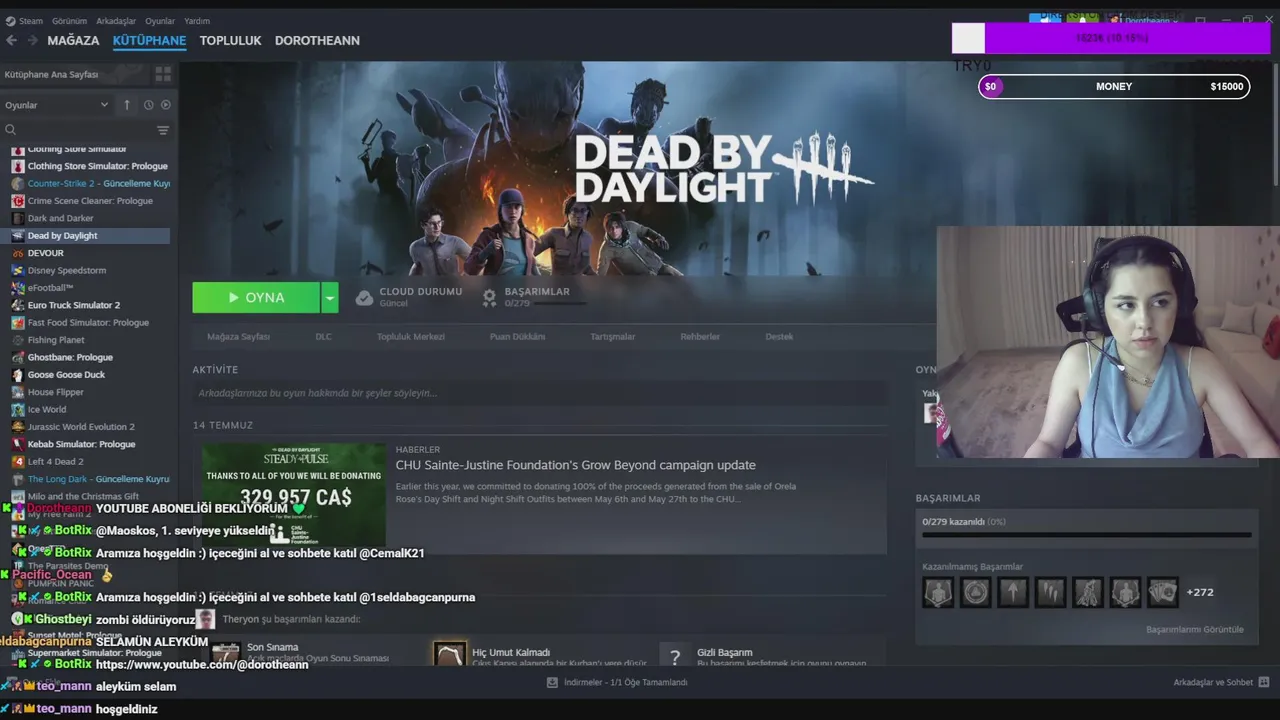Click the activity comment input field
Screen dimensions: 1280x720
click(x=539, y=393)
